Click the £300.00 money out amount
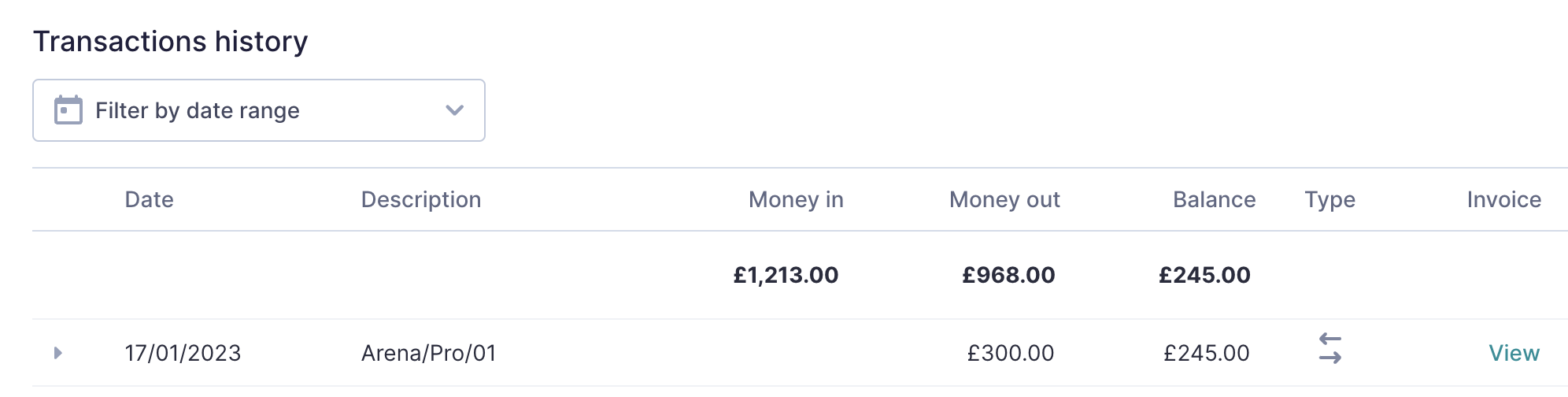 [x=1010, y=353]
